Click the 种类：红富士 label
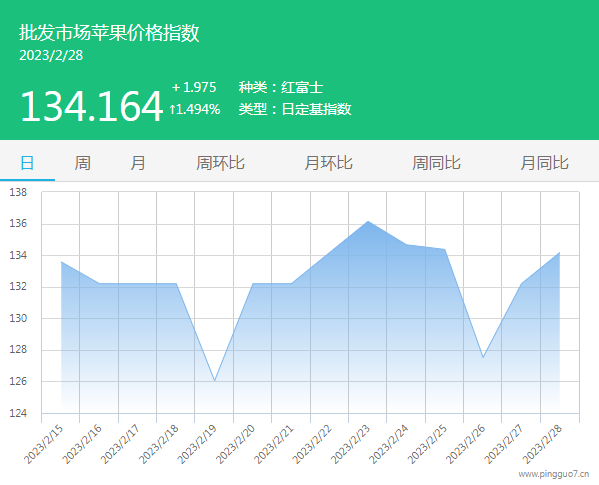599x485 pixels. [281, 87]
